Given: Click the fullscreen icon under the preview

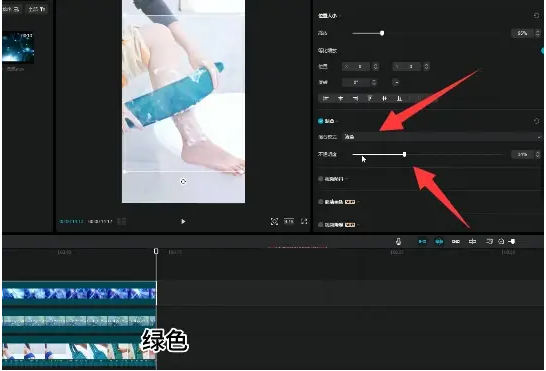Looking at the screenshot, I should coord(304,221).
